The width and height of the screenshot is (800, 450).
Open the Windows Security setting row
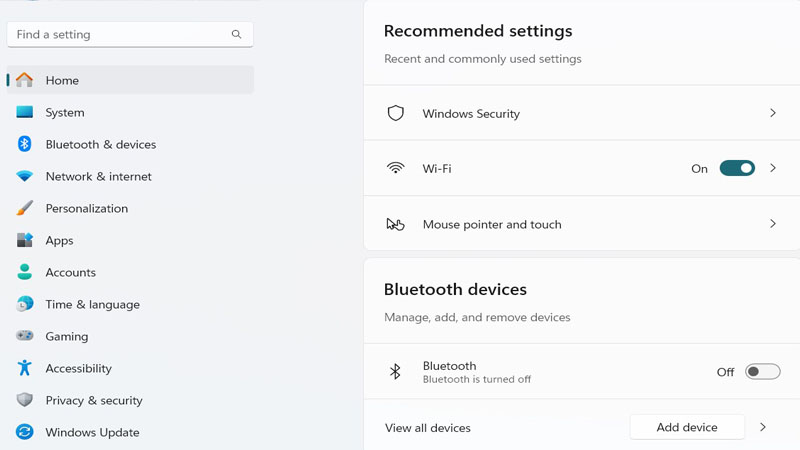[x=582, y=113]
